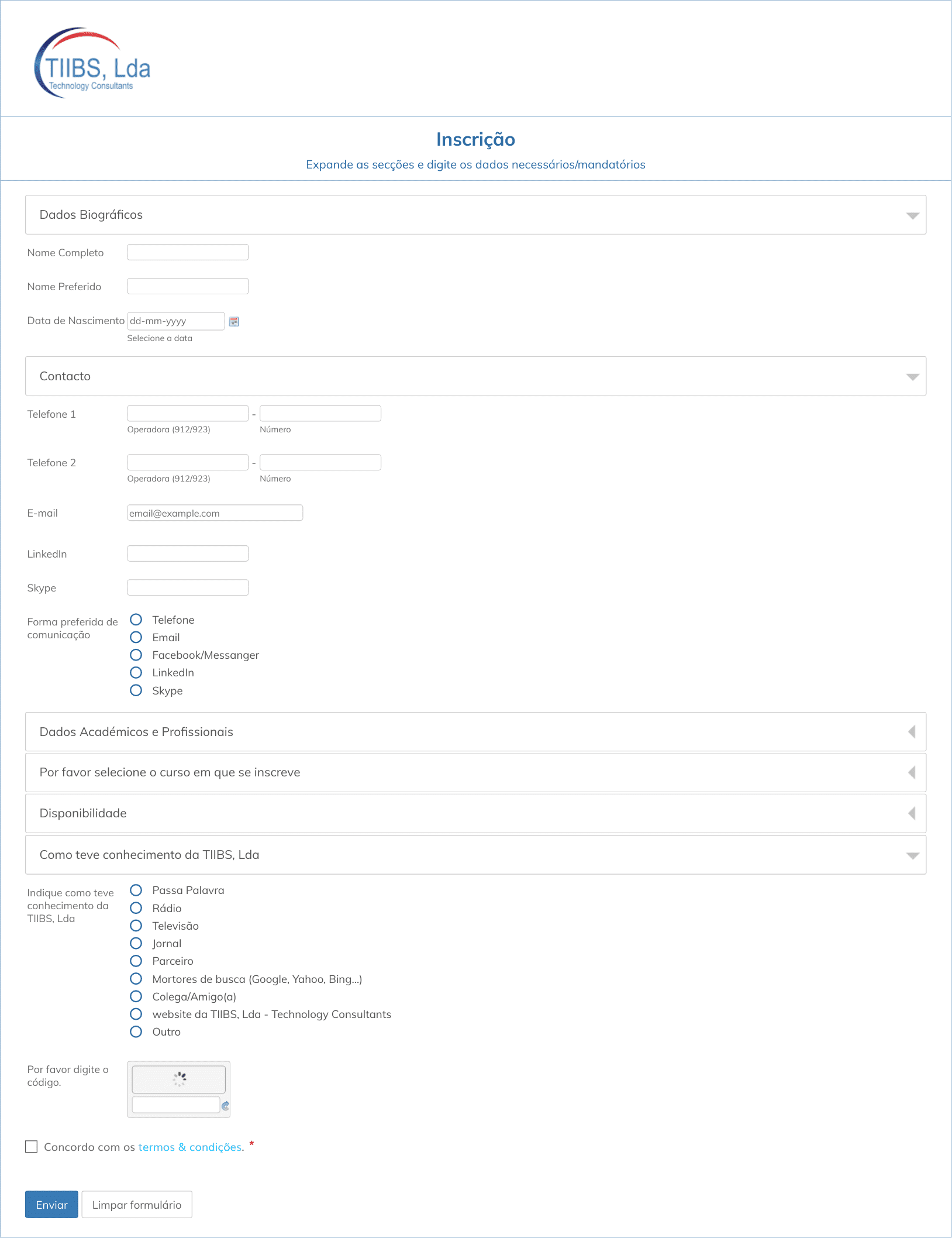Open the termos & condições link
952x1238 pixels.
[x=190, y=1147]
